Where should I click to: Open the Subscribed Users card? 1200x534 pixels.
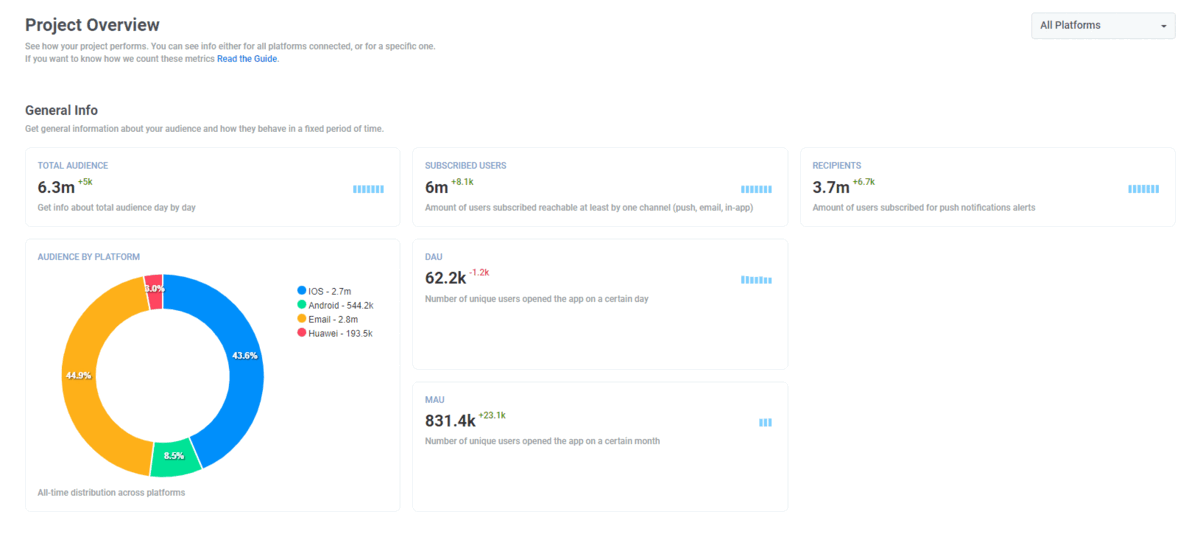599,187
